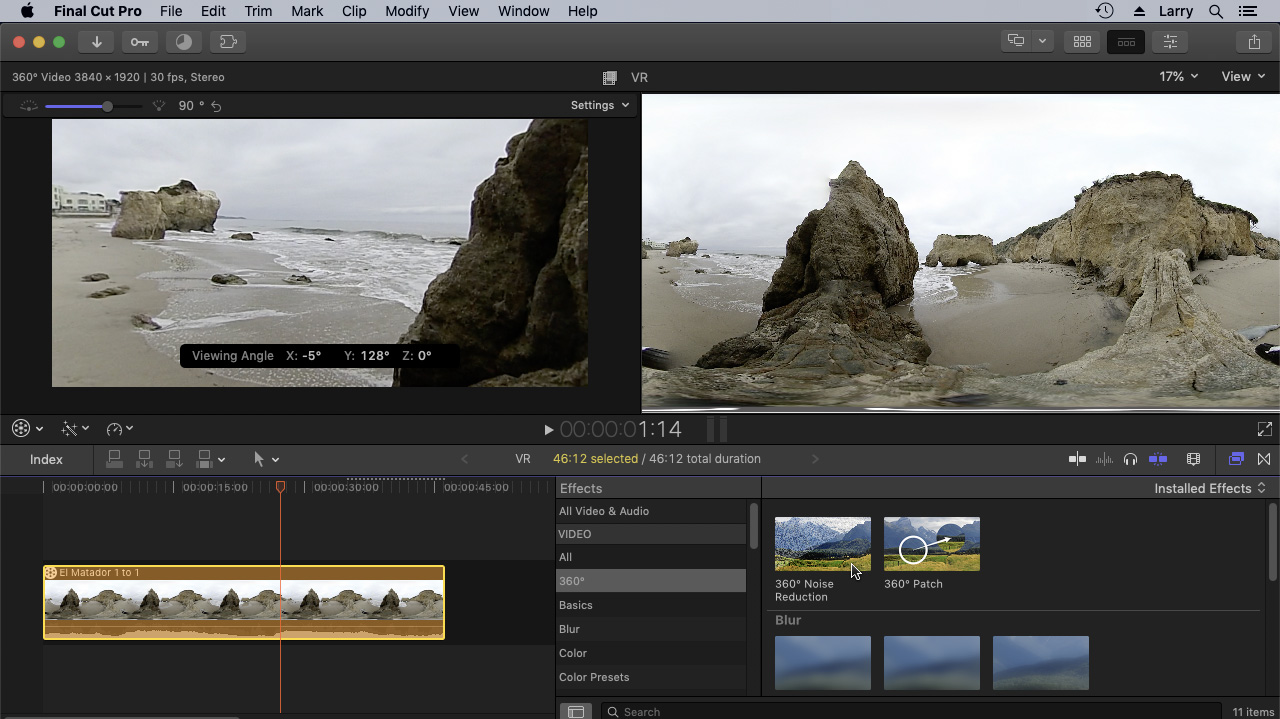The width and height of the screenshot is (1280, 719).
Task: Click the Append clip edit icon
Action: coord(174,459)
